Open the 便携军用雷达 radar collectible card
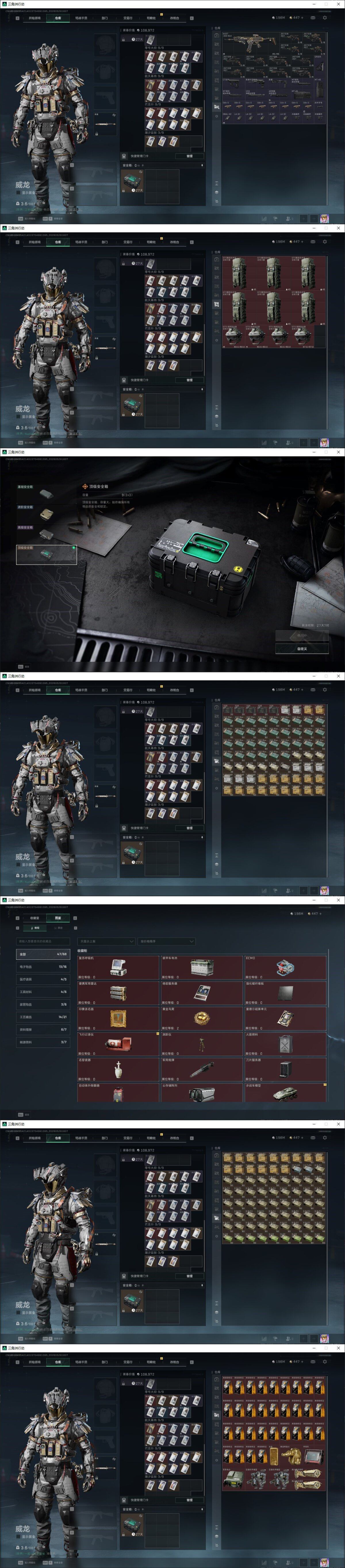This screenshot has width=345, height=1568. pyautogui.click(x=118, y=993)
